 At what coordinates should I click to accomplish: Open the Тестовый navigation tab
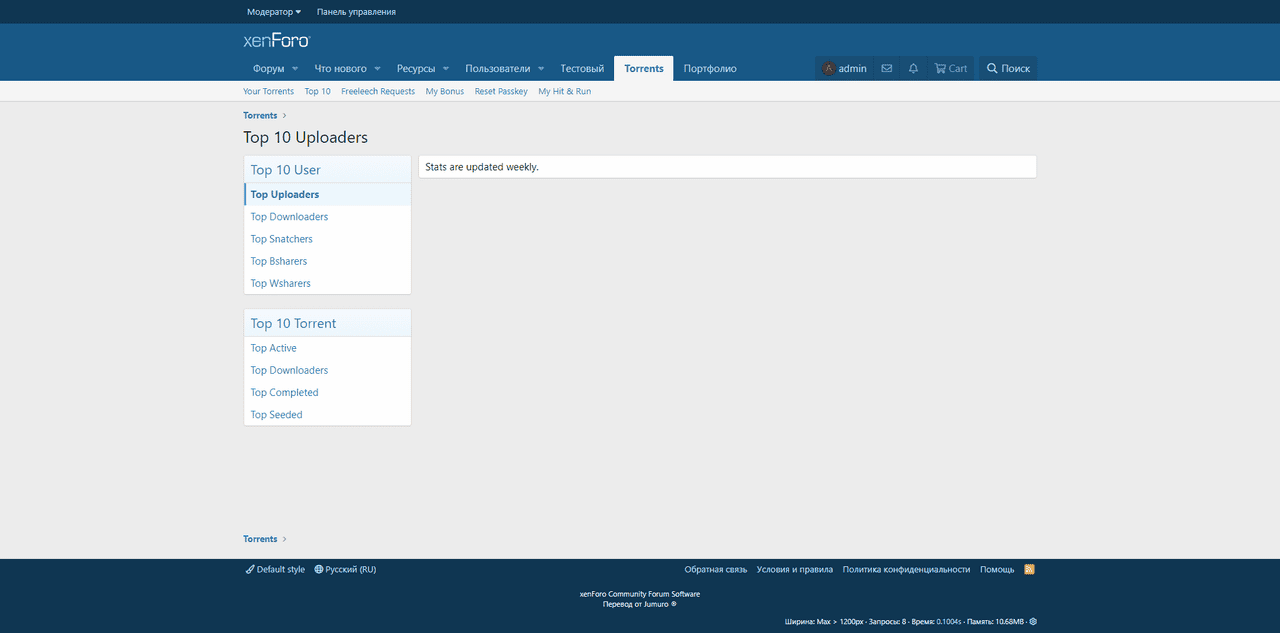[582, 69]
